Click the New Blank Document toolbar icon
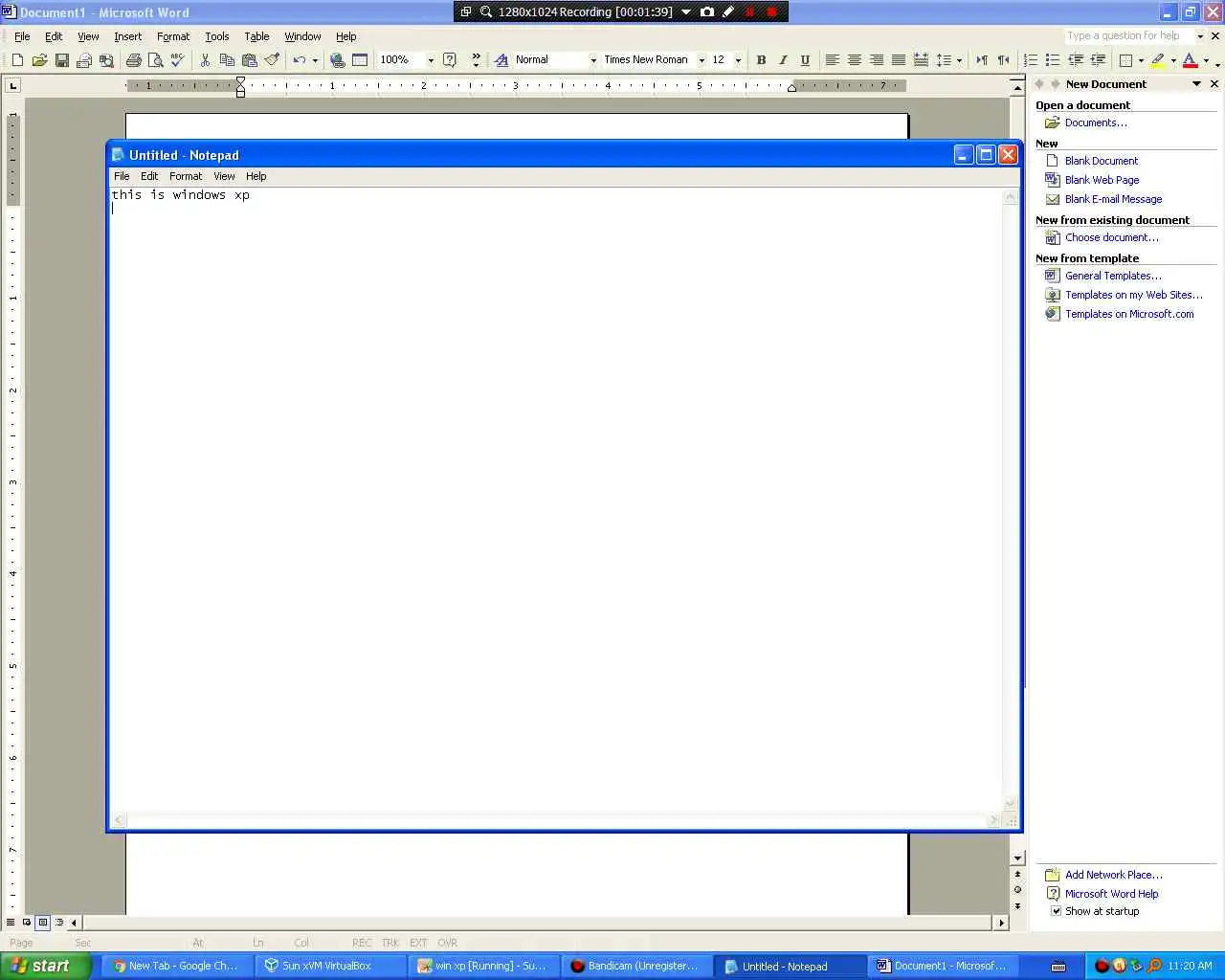Image resolution: width=1225 pixels, height=980 pixels. pyautogui.click(x=17, y=59)
